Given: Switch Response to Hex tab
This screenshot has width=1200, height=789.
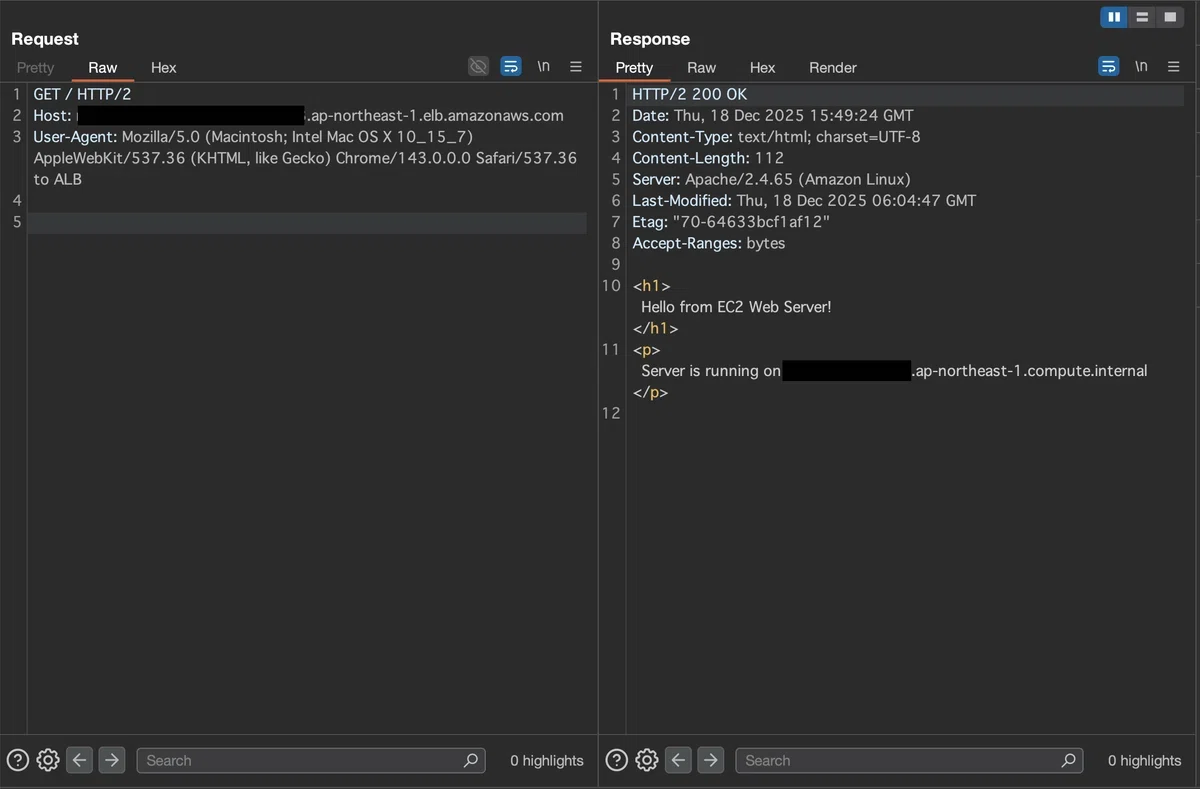Looking at the screenshot, I should (x=762, y=67).
